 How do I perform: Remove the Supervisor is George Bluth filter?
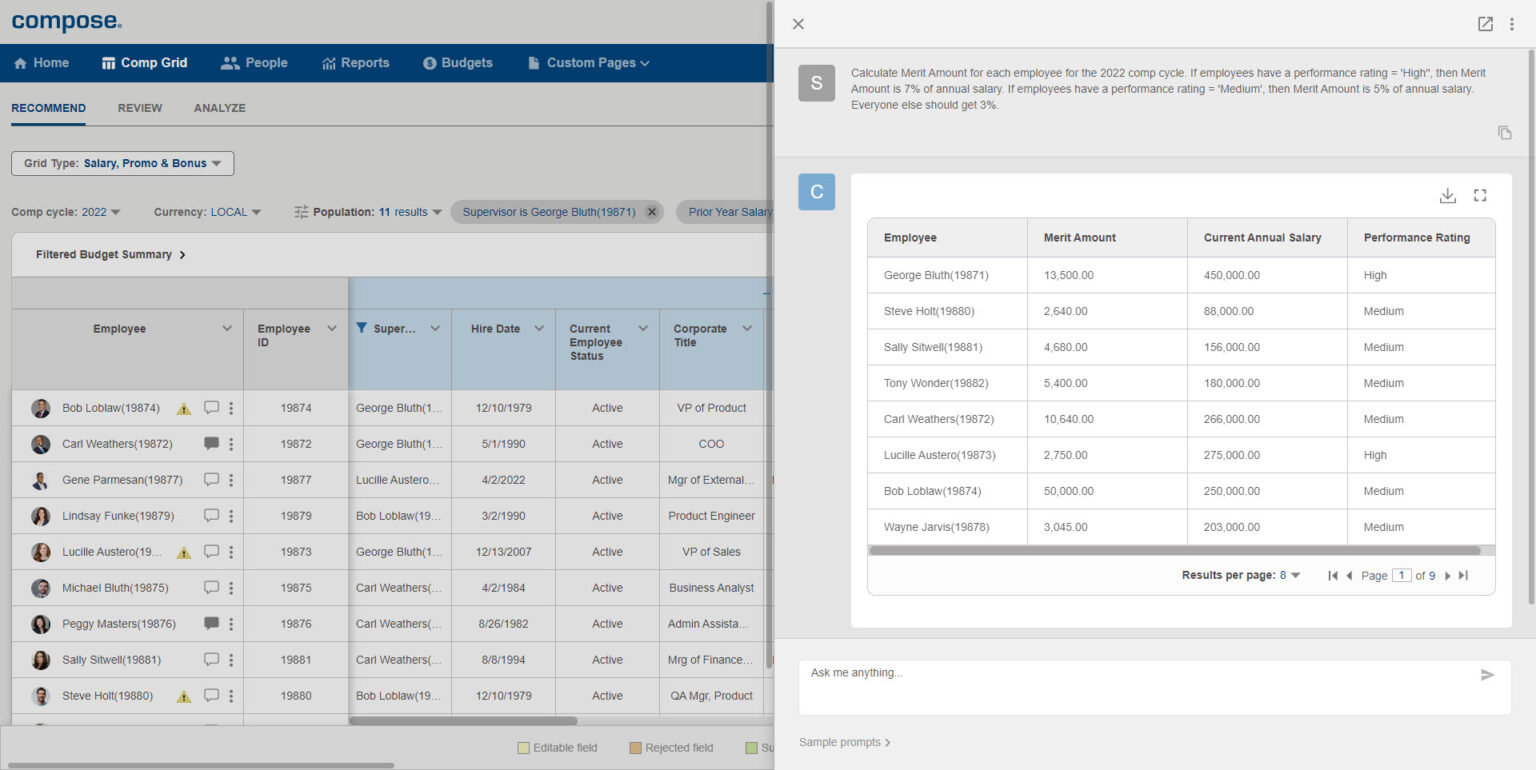(x=651, y=211)
